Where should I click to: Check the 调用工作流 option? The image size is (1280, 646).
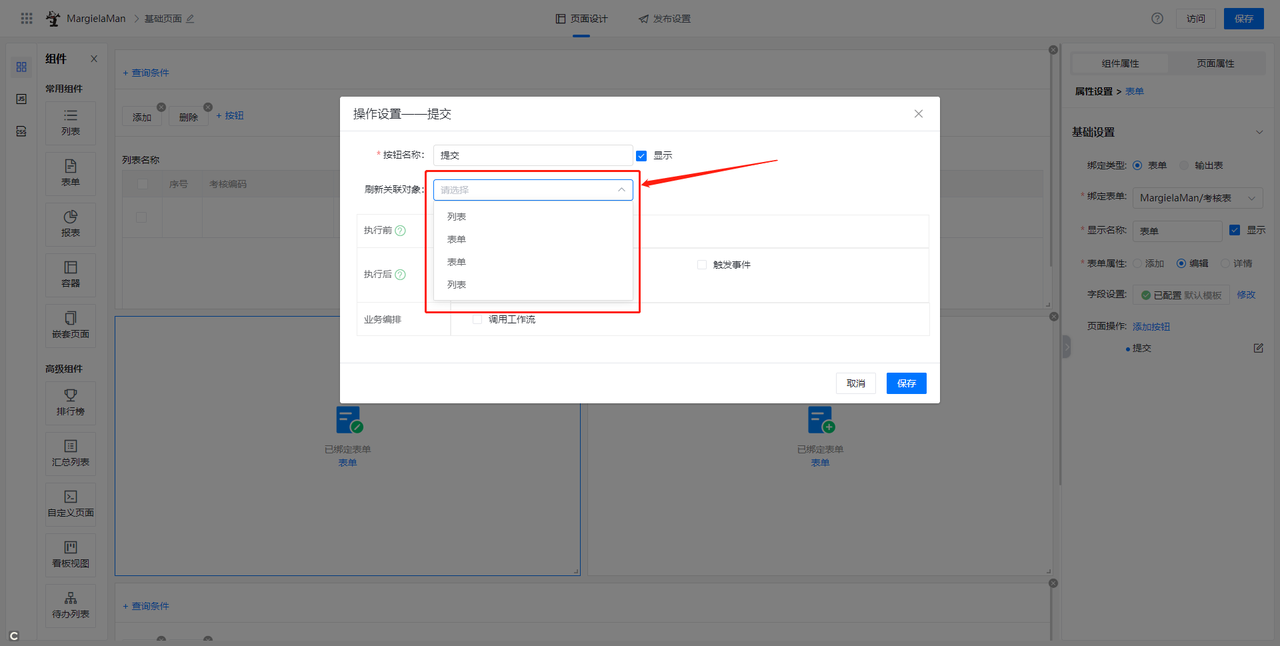477,320
